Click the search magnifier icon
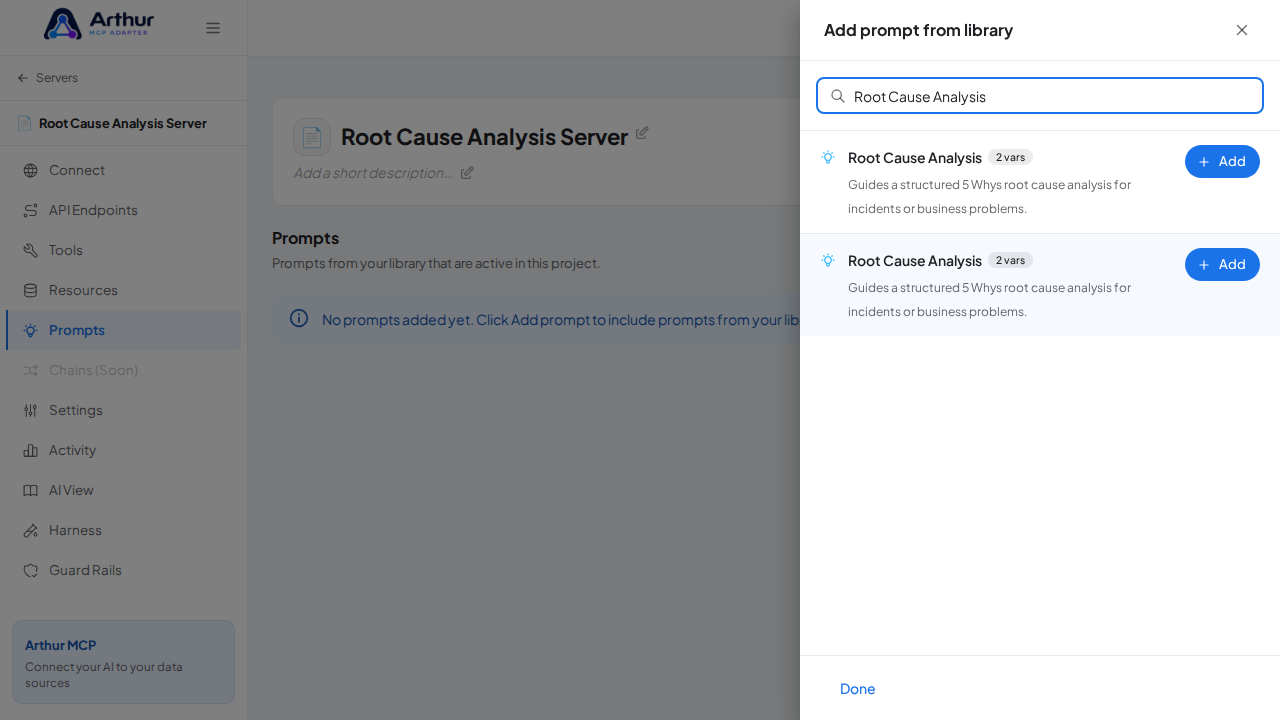Image resolution: width=1280 pixels, height=720 pixels. point(838,96)
